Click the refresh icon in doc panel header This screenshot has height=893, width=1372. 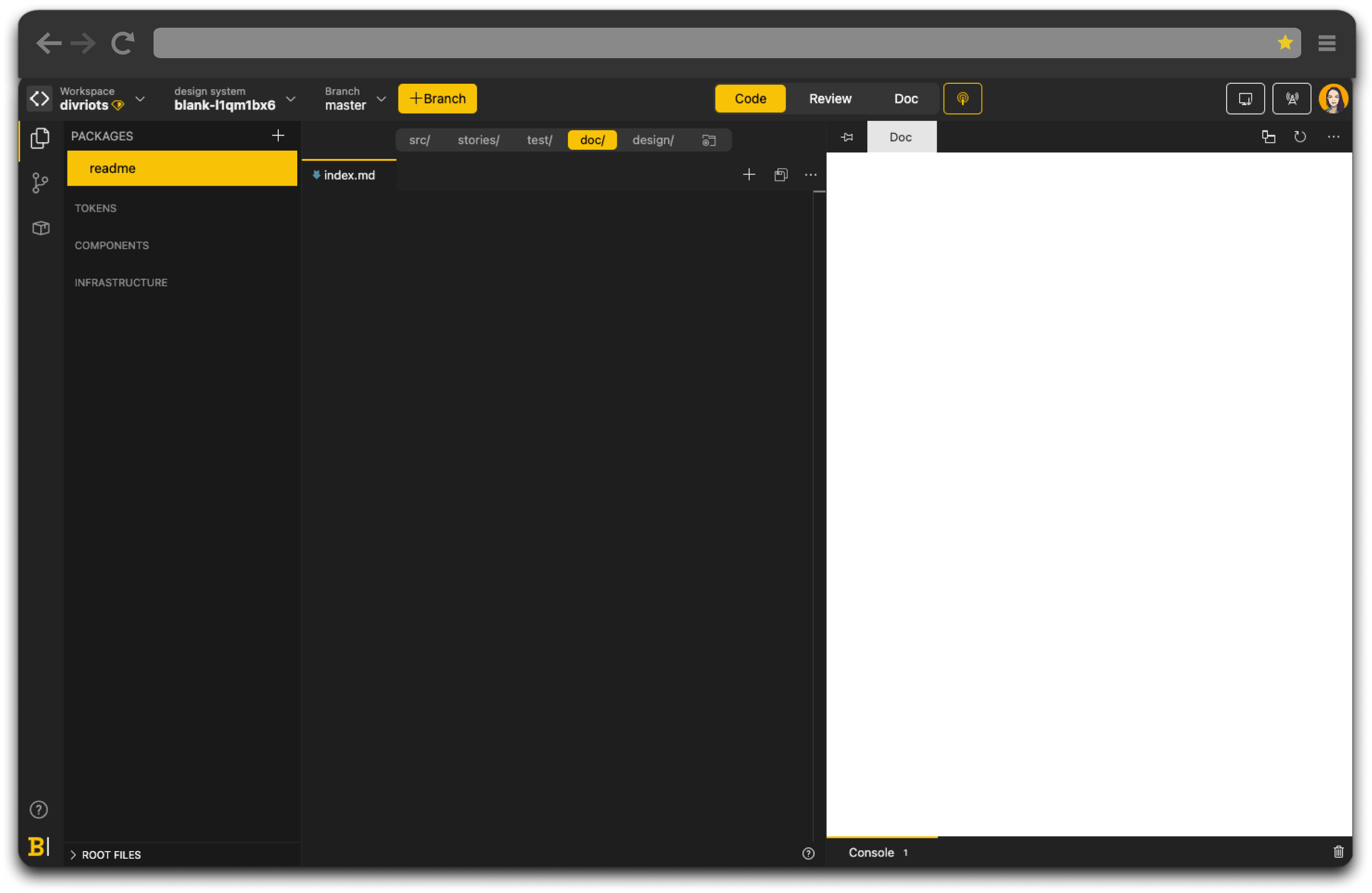click(x=1301, y=138)
